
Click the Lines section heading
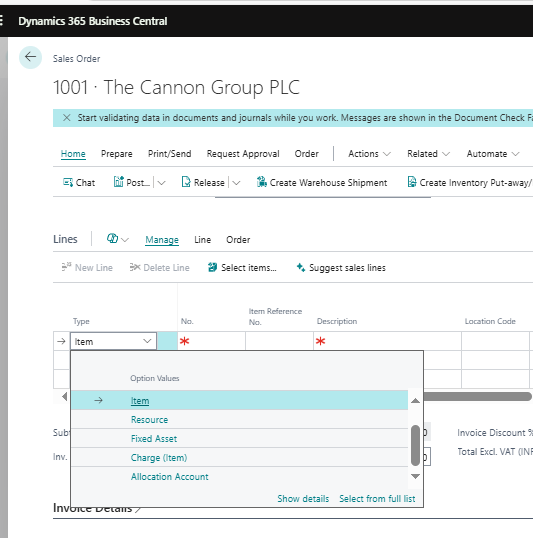(65, 239)
